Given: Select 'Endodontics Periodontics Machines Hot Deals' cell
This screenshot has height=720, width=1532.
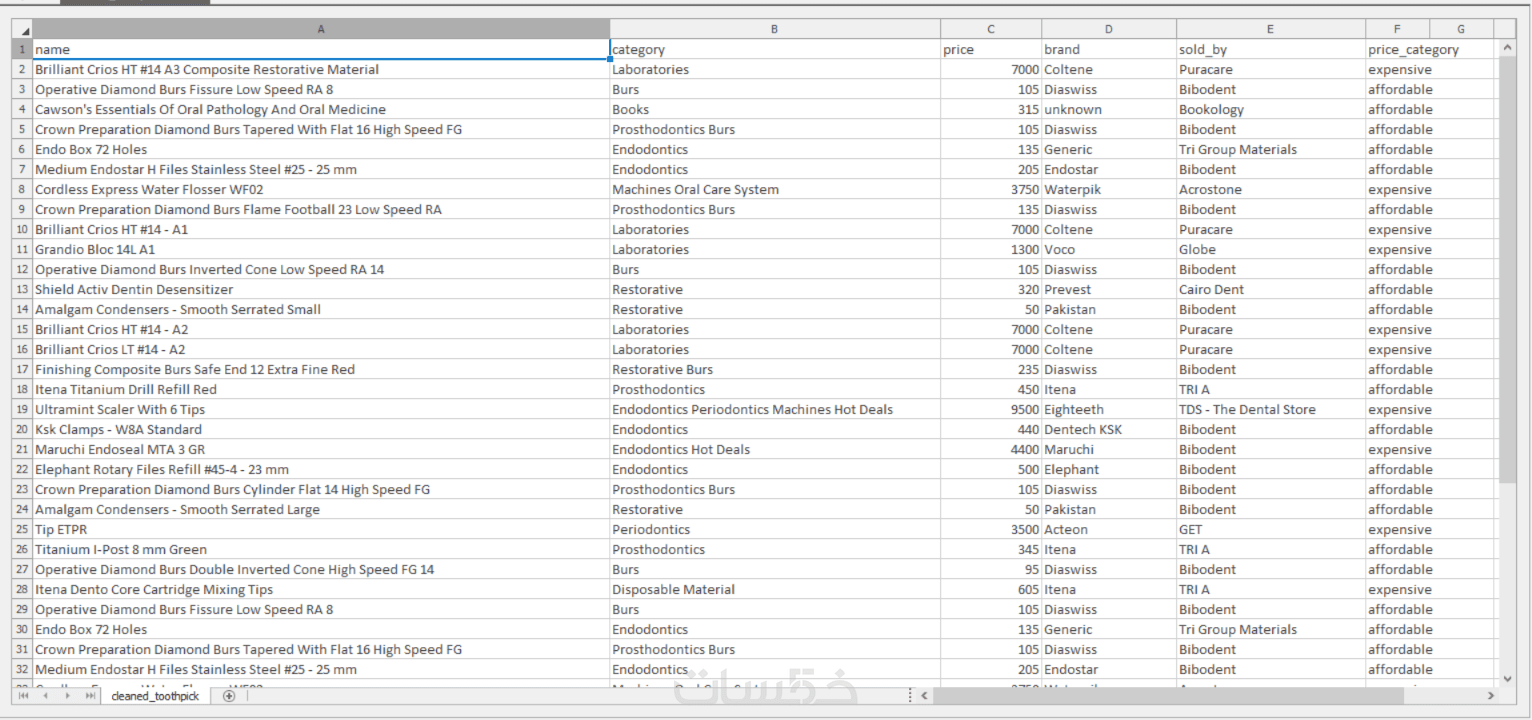Looking at the screenshot, I should 775,409.
